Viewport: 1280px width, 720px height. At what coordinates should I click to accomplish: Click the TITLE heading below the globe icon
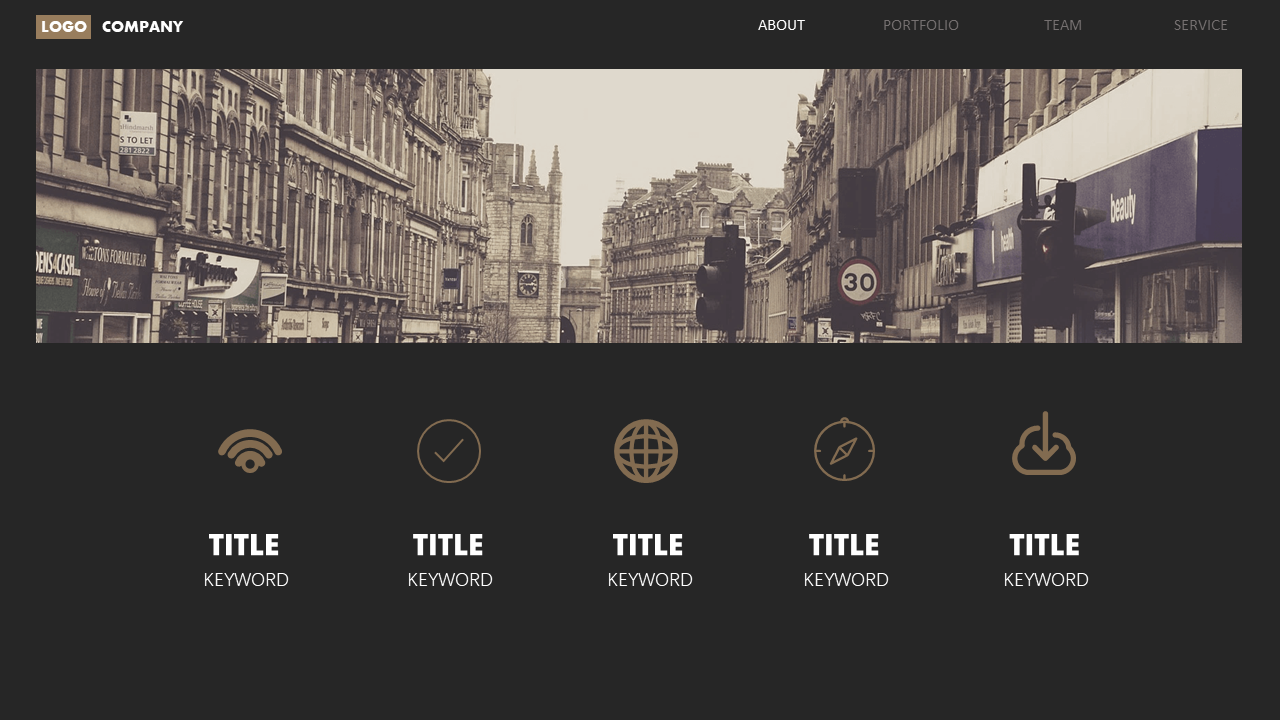coord(648,545)
